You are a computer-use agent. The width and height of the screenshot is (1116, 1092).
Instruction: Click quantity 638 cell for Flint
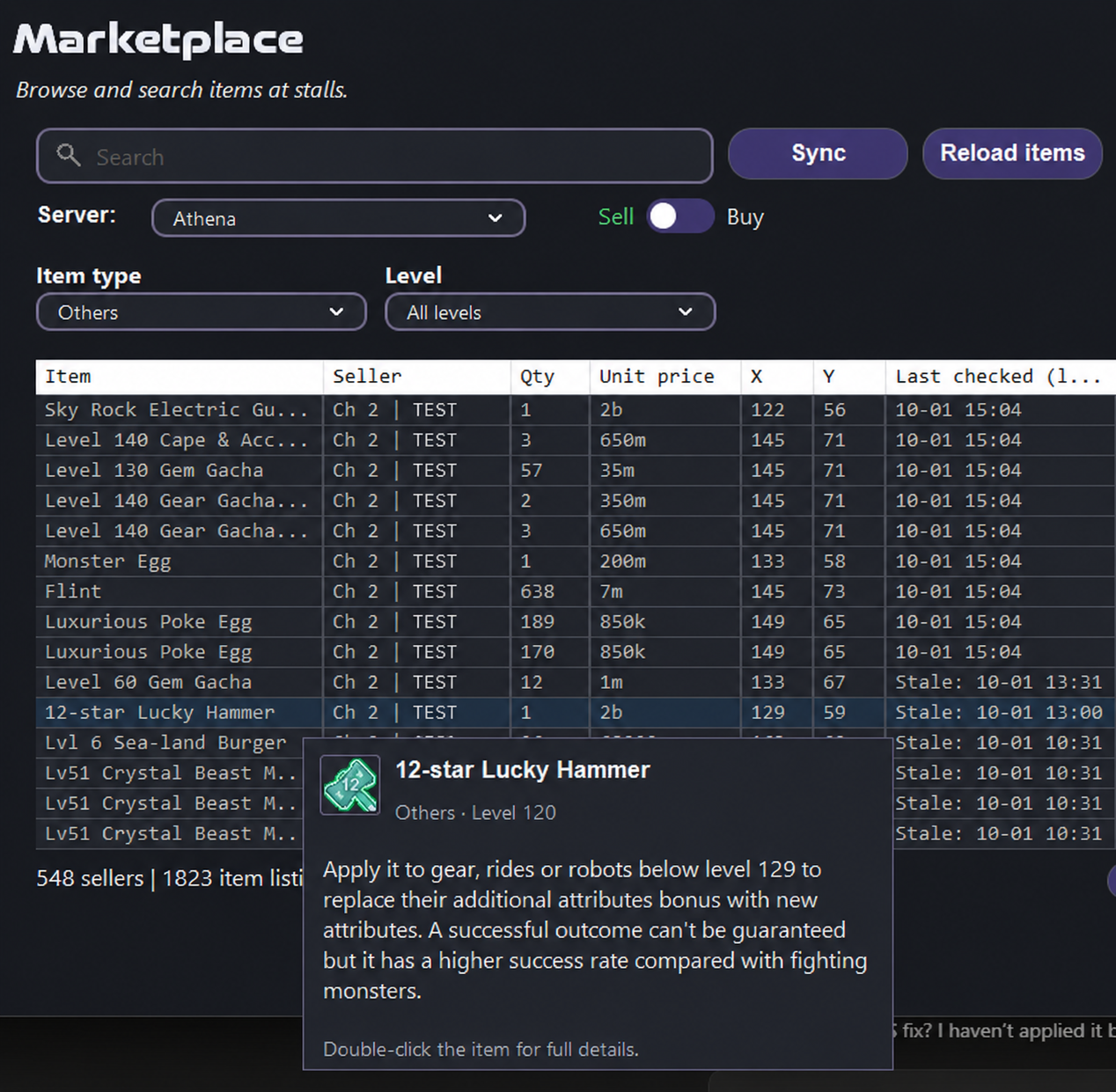click(x=550, y=591)
